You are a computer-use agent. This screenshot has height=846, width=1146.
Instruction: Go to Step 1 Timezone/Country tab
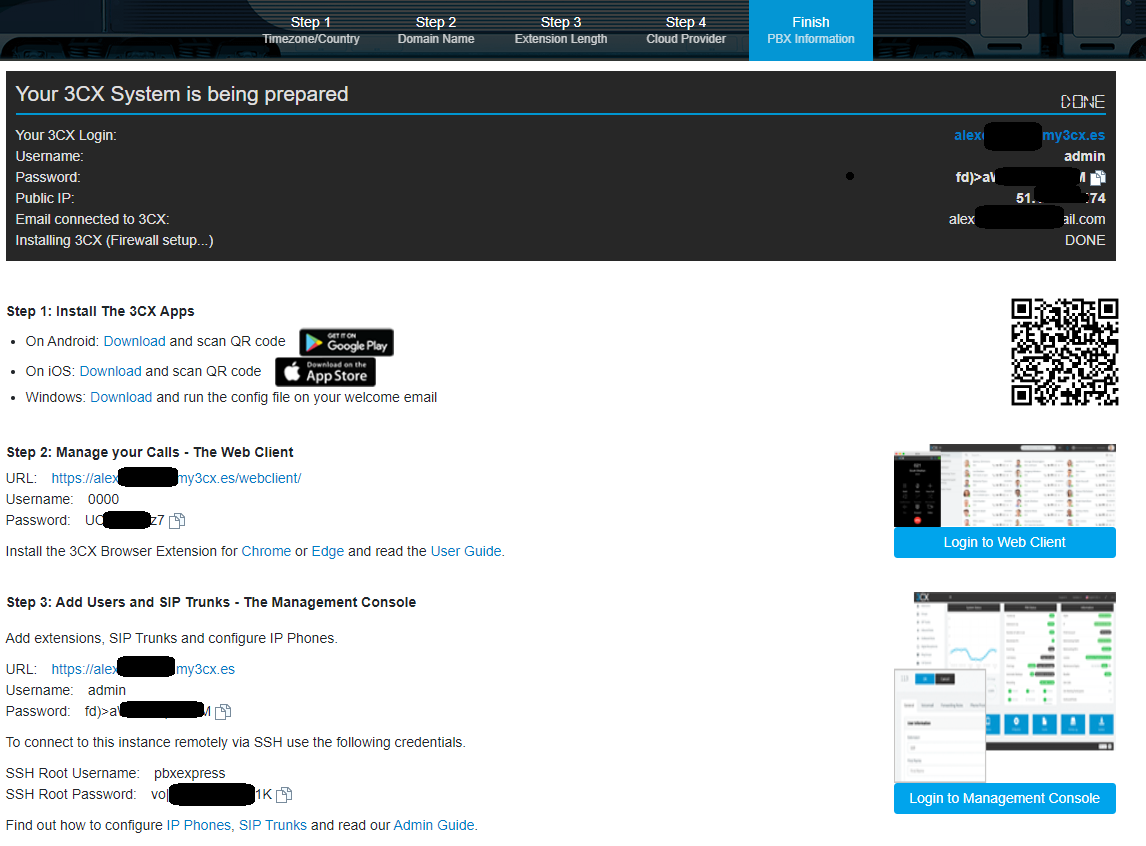coord(311,30)
